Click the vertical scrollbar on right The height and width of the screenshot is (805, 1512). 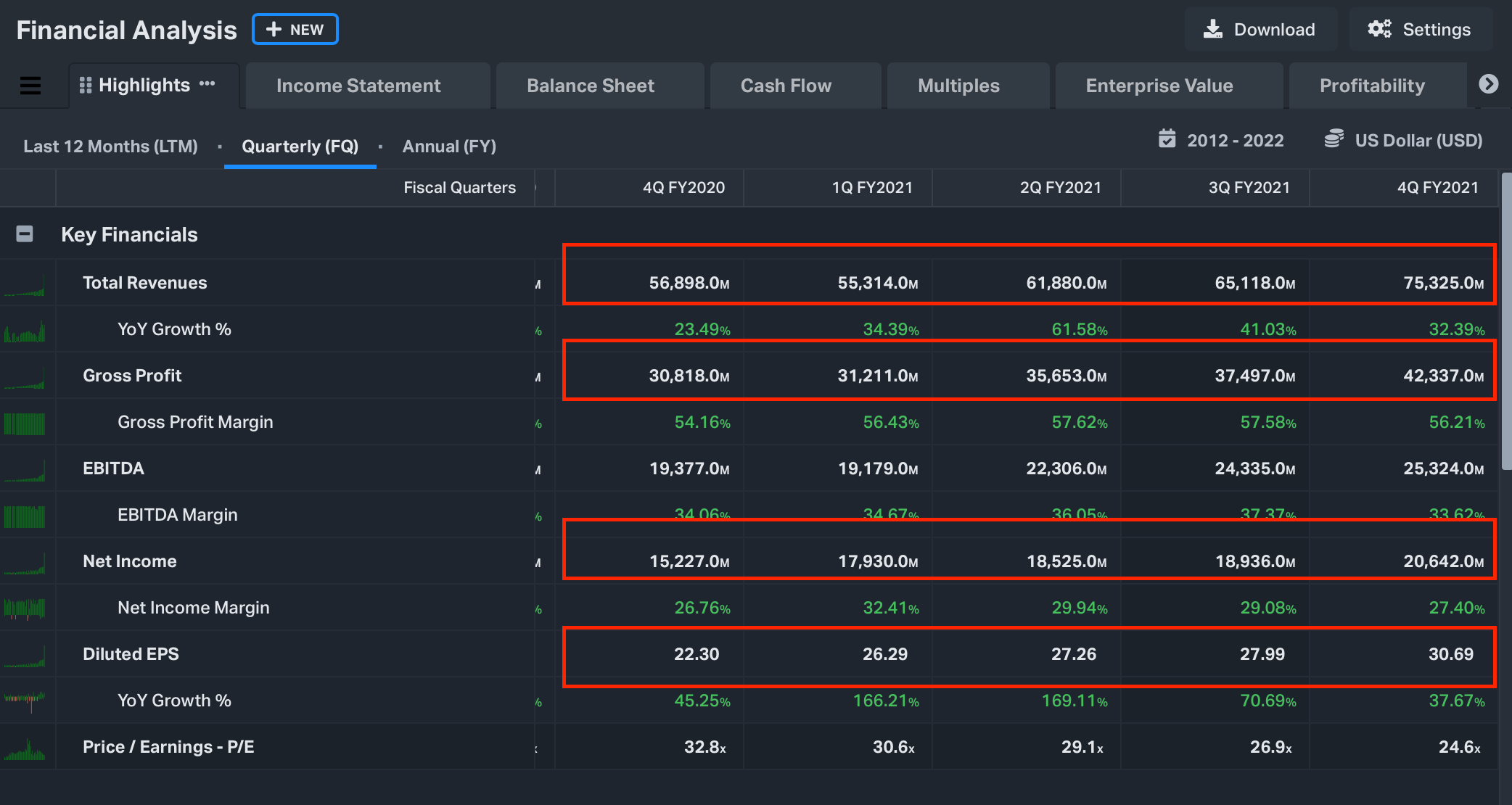tap(1505, 319)
